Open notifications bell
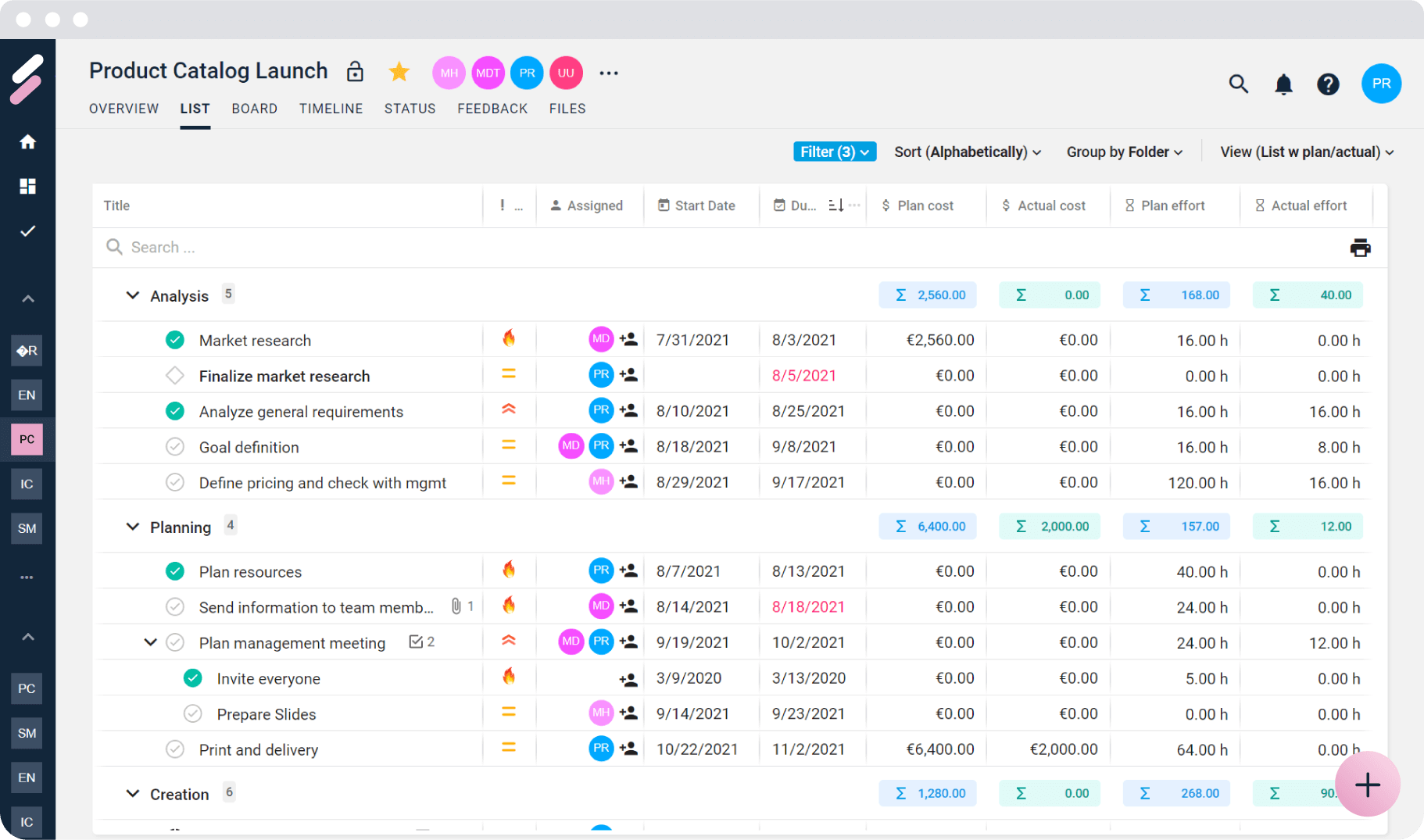Viewport: 1424px width, 840px height. (1283, 84)
